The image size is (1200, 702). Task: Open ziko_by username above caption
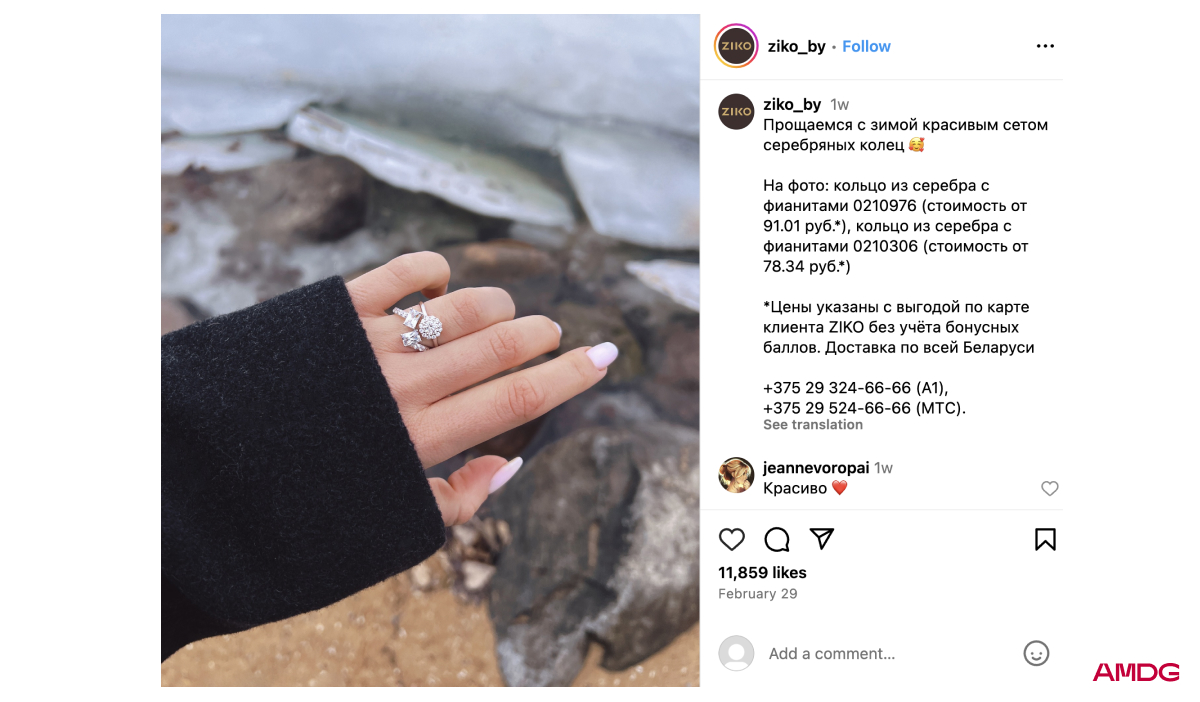[x=792, y=104]
